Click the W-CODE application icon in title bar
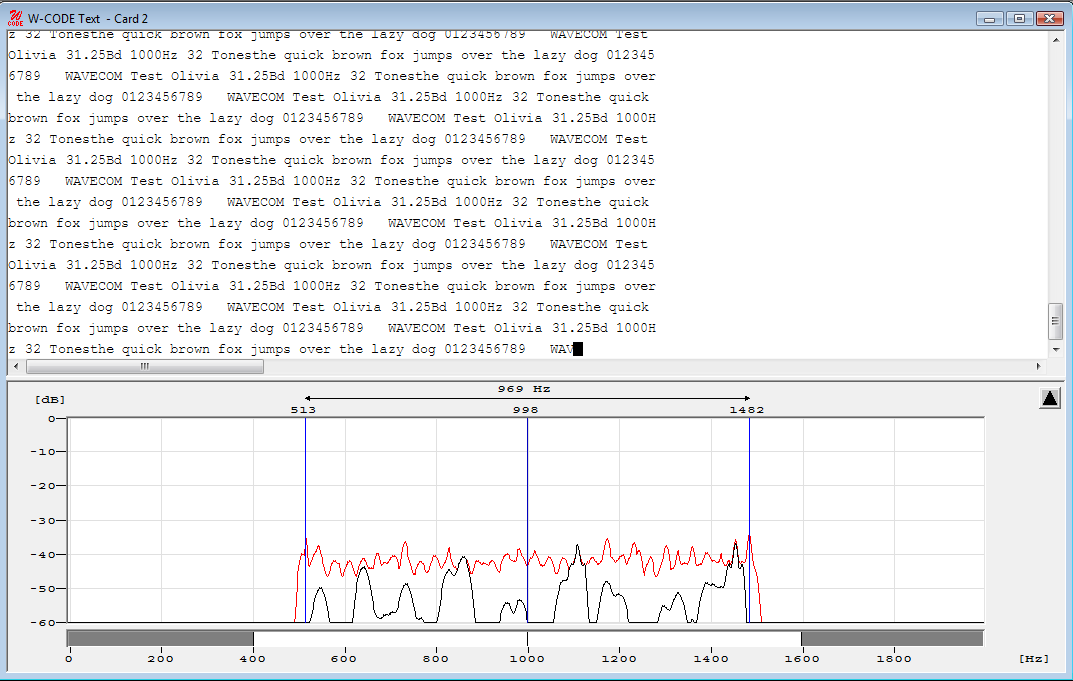1073x681 pixels. pyautogui.click(x=15, y=18)
